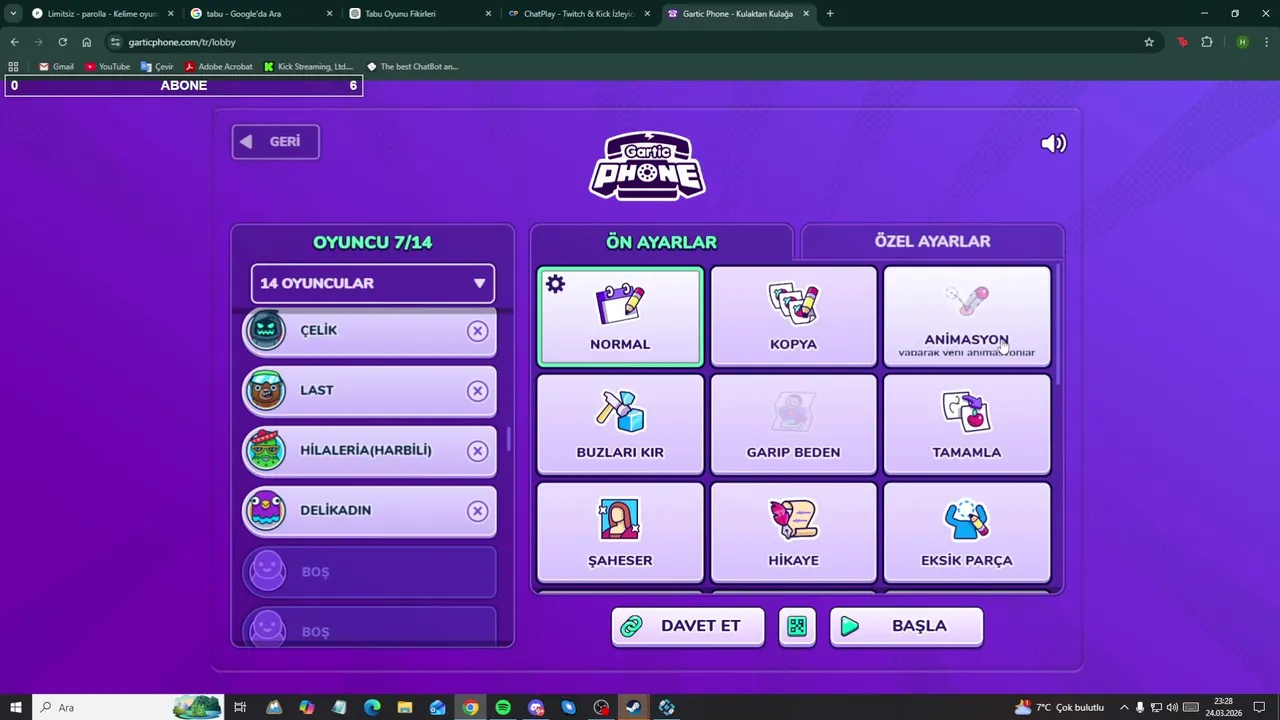
Task: Select the BUZLARI KIR mode
Action: tap(620, 424)
